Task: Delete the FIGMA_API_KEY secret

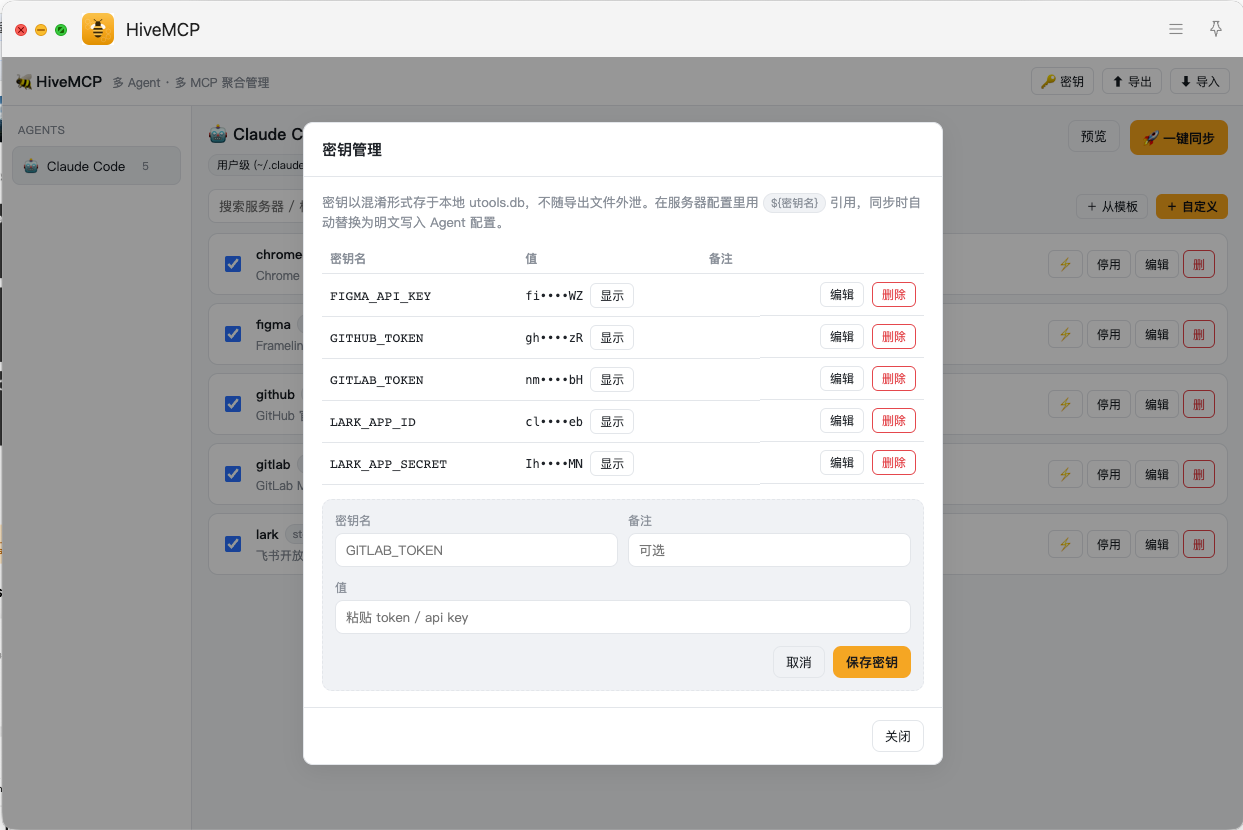Action: pyautogui.click(x=894, y=295)
